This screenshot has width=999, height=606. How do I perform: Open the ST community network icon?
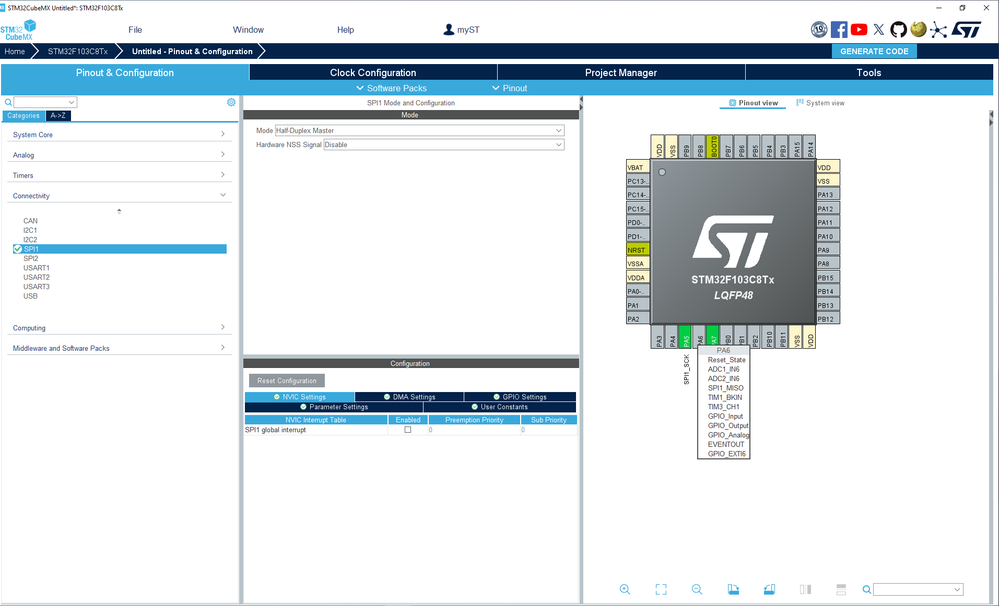[x=938, y=29]
